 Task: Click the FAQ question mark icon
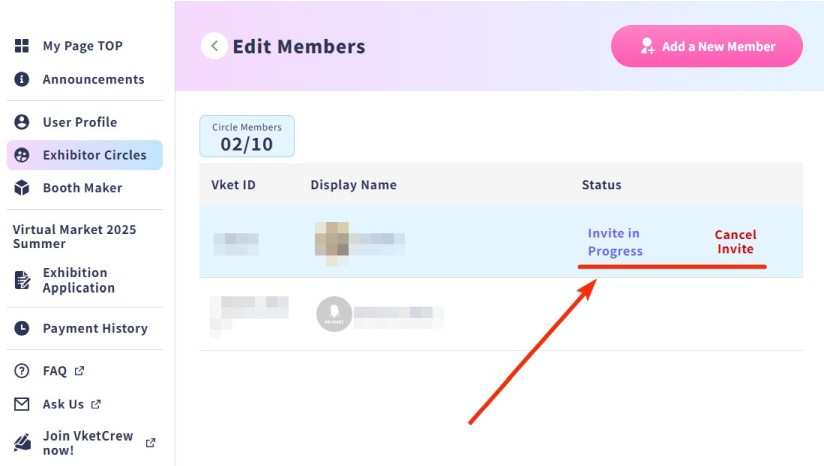pyautogui.click(x=22, y=371)
